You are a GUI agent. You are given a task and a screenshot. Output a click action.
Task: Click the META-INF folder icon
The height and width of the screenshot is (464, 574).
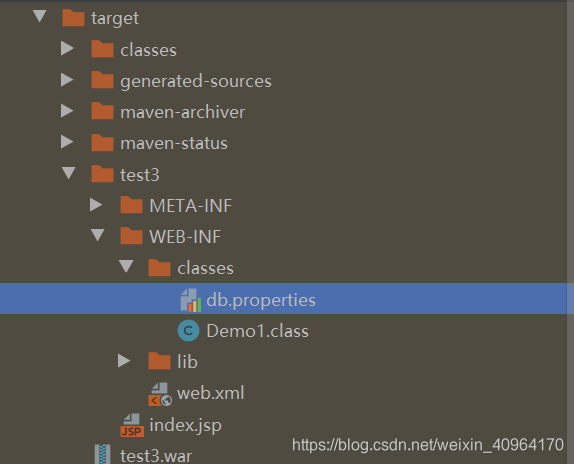coord(131,205)
